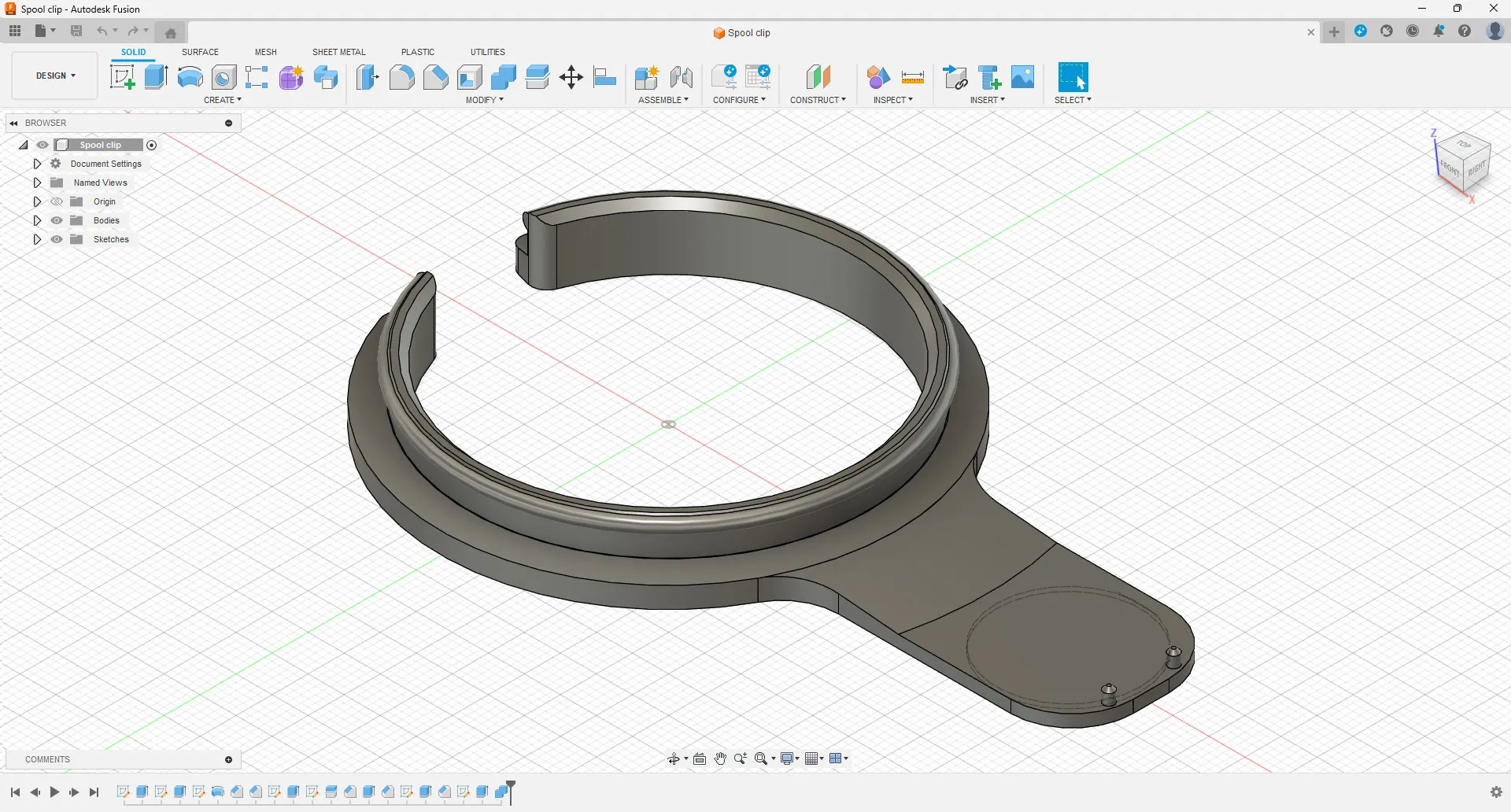Show the Origin folder
This screenshot has height=812, width=1511.
tap(56, 201)
